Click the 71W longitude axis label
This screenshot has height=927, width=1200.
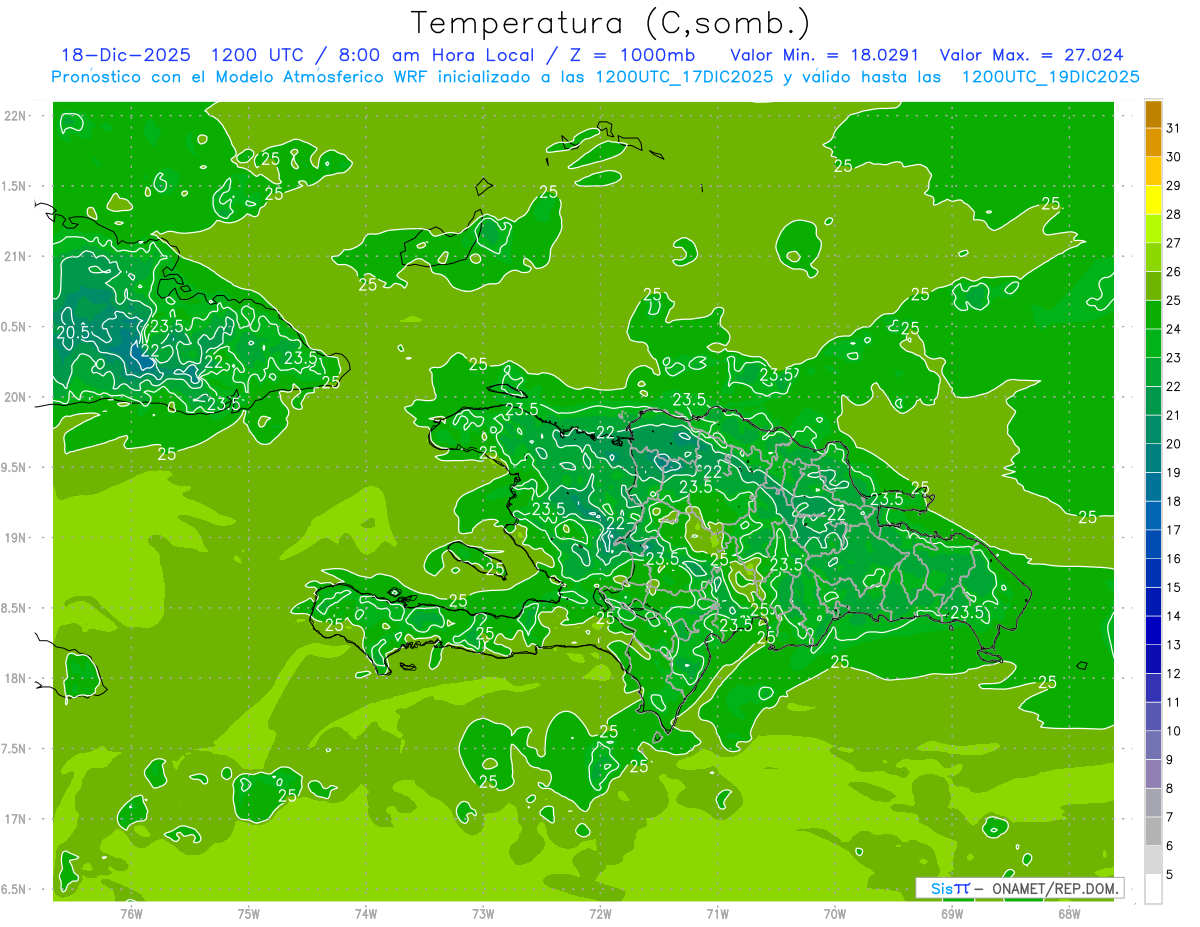coord(717,913)
